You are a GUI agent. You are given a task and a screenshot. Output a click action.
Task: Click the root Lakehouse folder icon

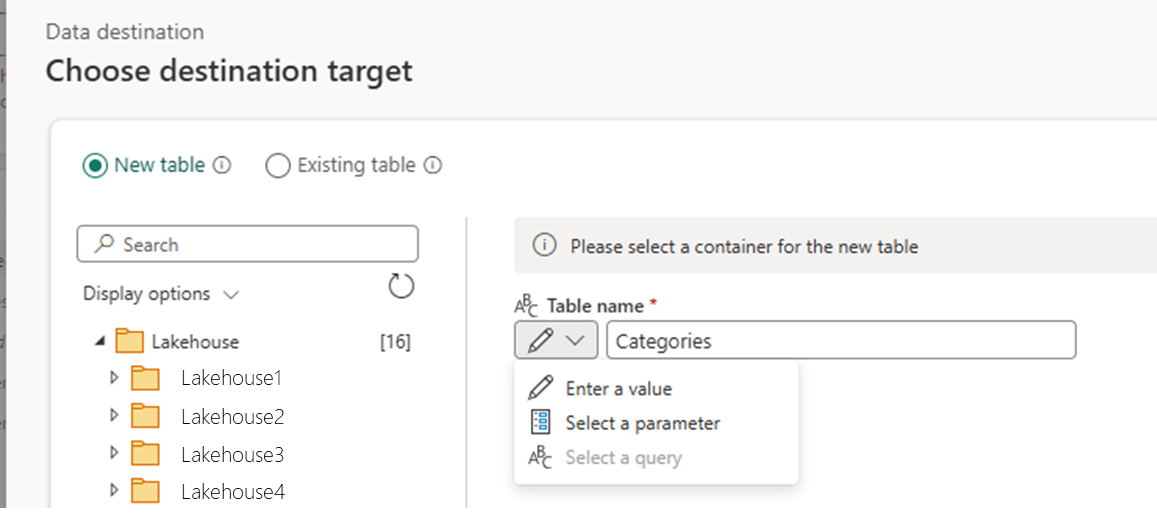tap(129, 341)
